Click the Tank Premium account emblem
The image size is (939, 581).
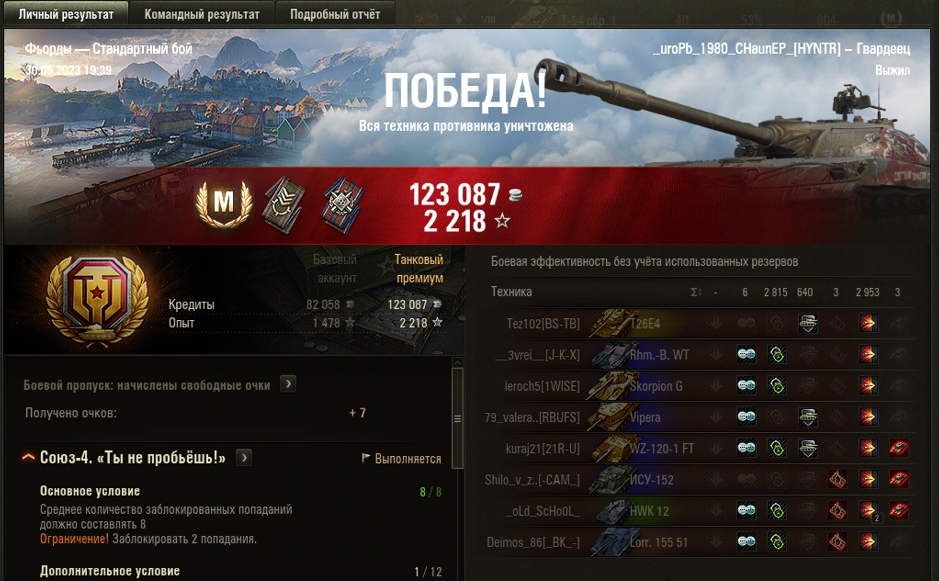coord(97,302)
